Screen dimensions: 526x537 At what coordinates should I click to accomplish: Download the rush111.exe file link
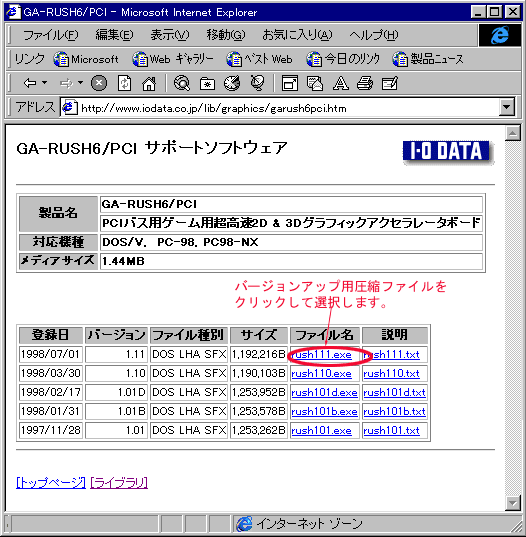(321, 354)
